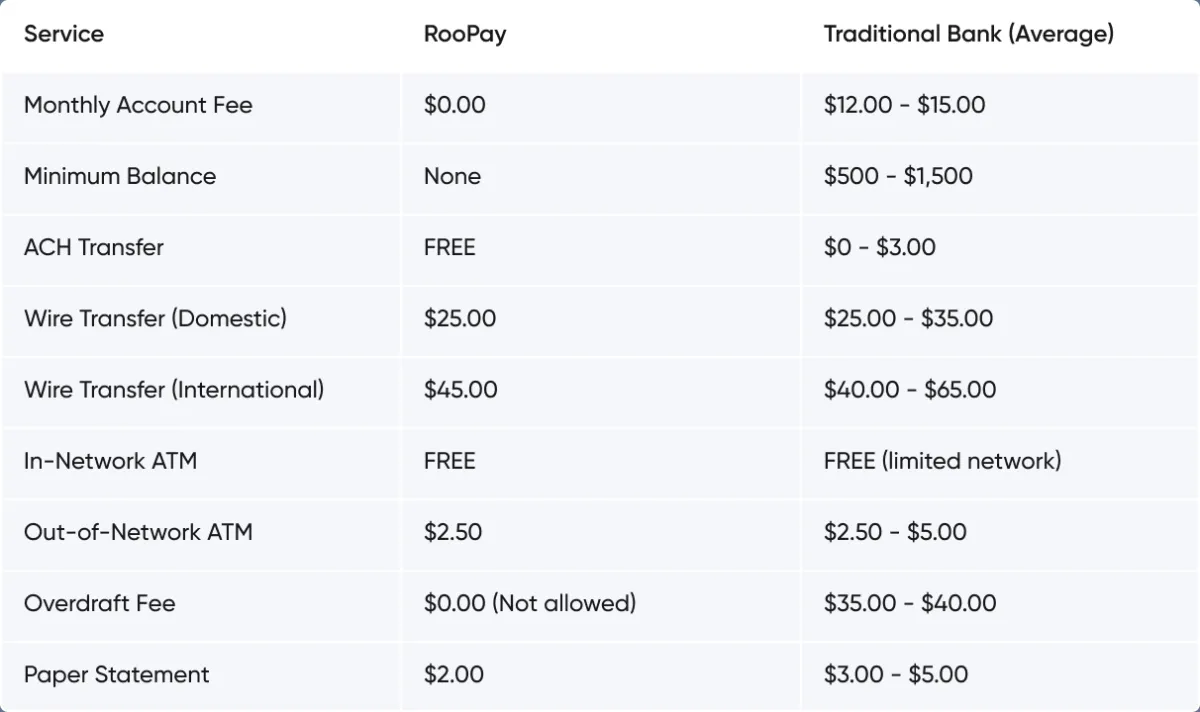
Task: Click the $500 - $1,500 cell
Action: click(898, 176)
